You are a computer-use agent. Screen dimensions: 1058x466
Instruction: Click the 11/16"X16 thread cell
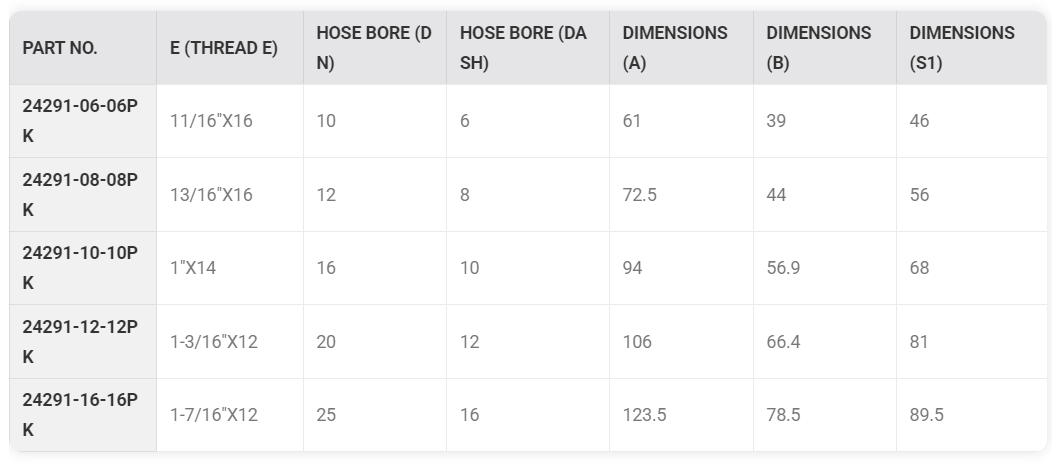click(x=211, y=121)
